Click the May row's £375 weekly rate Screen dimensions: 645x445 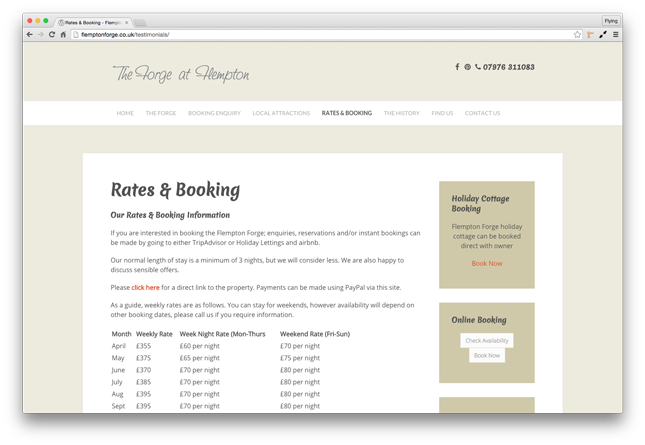[x=144, y=358]
